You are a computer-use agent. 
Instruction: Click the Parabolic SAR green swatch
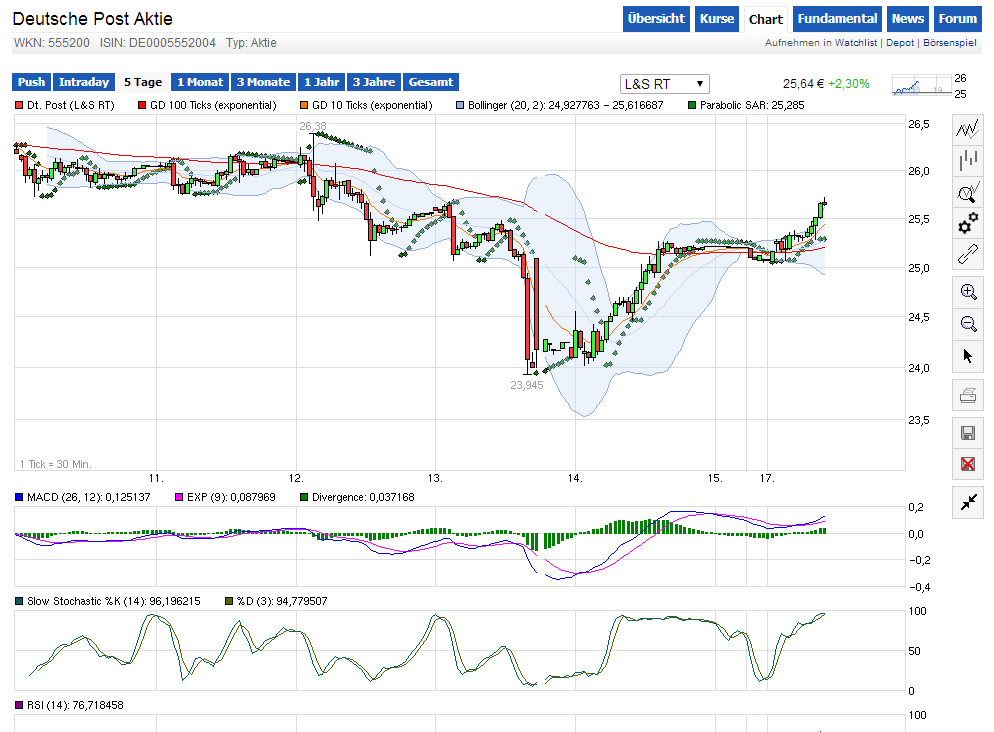tap(692, 105)
